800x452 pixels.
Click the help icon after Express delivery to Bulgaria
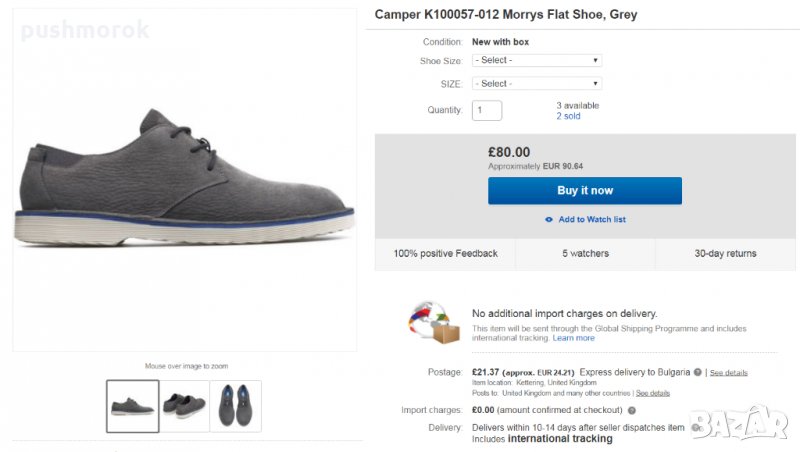coord(697,372)
